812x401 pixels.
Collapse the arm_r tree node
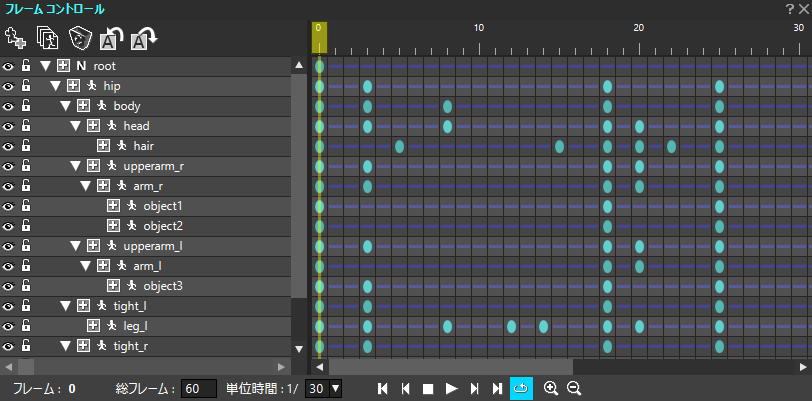(85, 186)
